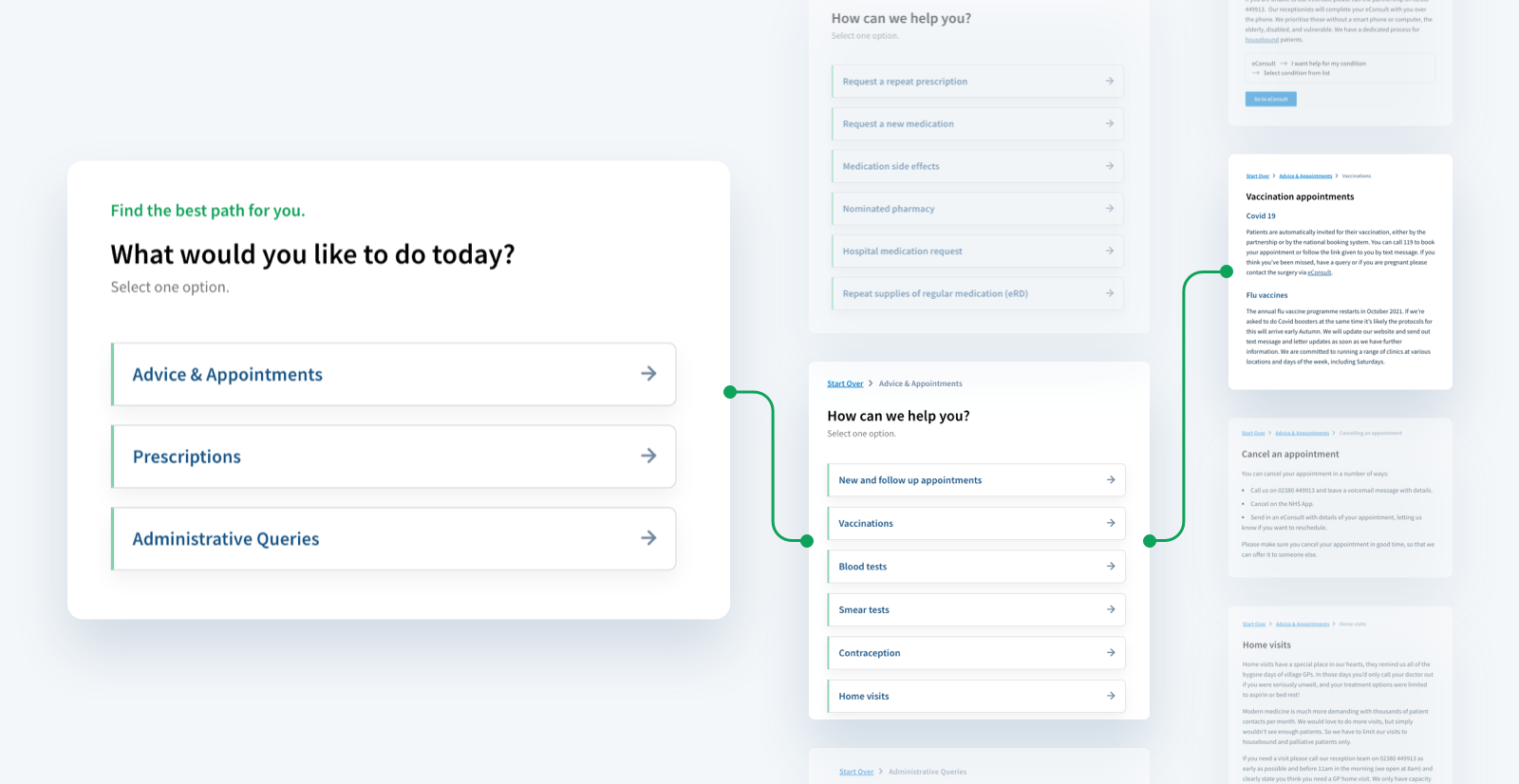
Task: Open Advice & Appointments breadcrumb in Cancel appointment card
Action: 1302,433
